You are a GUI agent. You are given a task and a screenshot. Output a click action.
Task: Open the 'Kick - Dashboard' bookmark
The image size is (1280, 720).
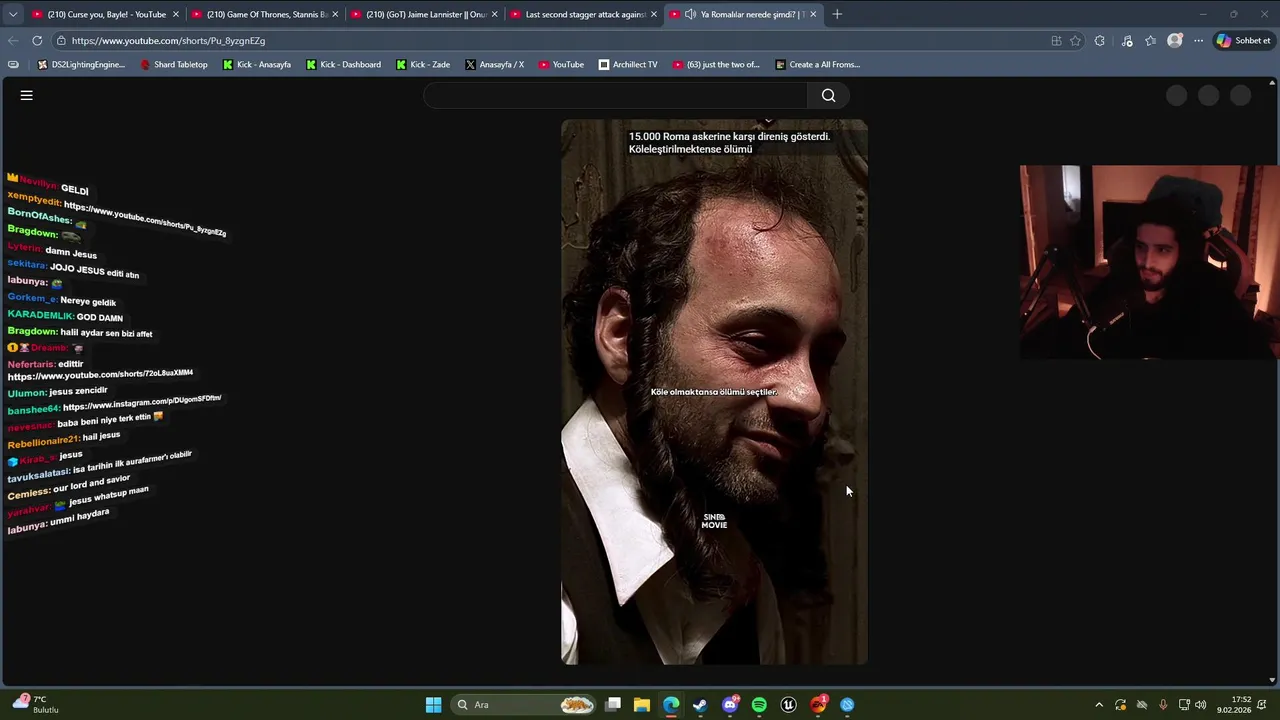[343, 65]
